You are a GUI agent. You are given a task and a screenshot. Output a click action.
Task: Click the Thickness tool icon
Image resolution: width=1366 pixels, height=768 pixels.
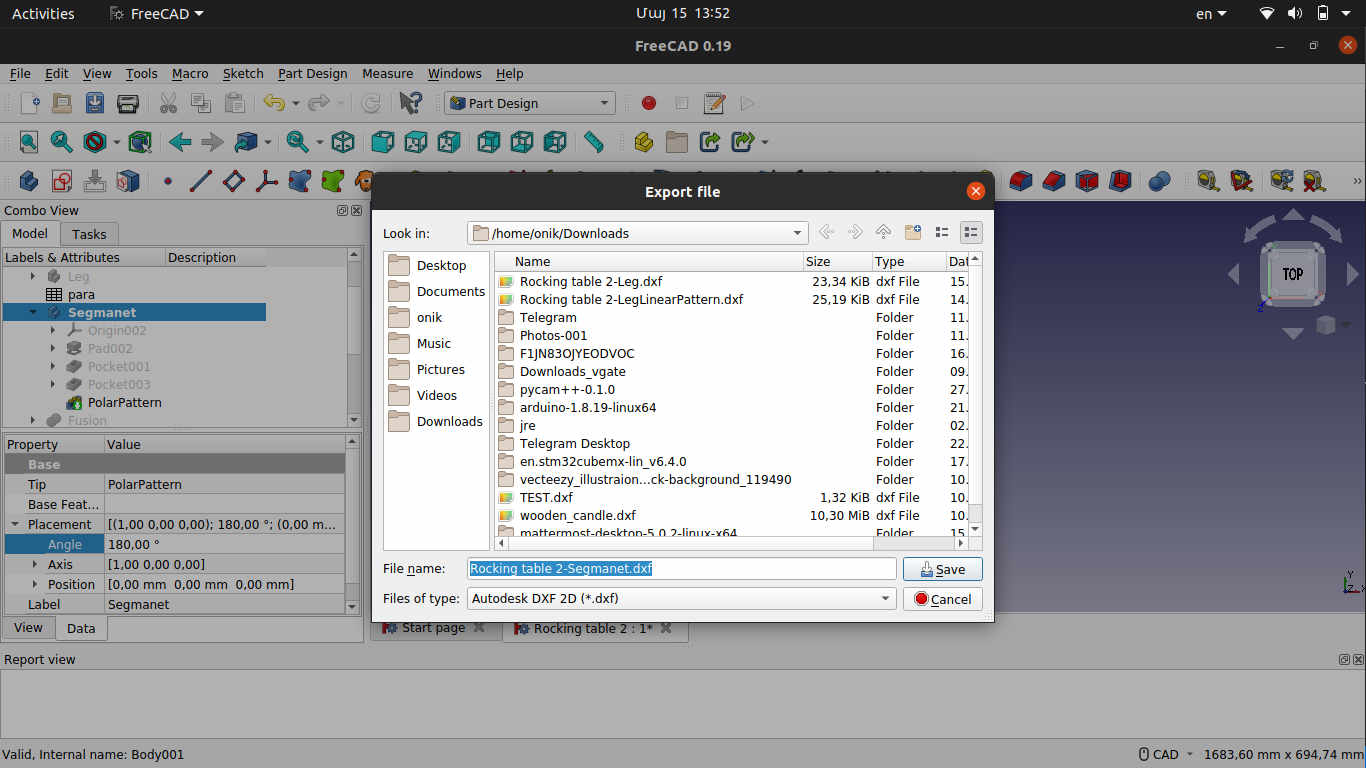pos(1120,181)
